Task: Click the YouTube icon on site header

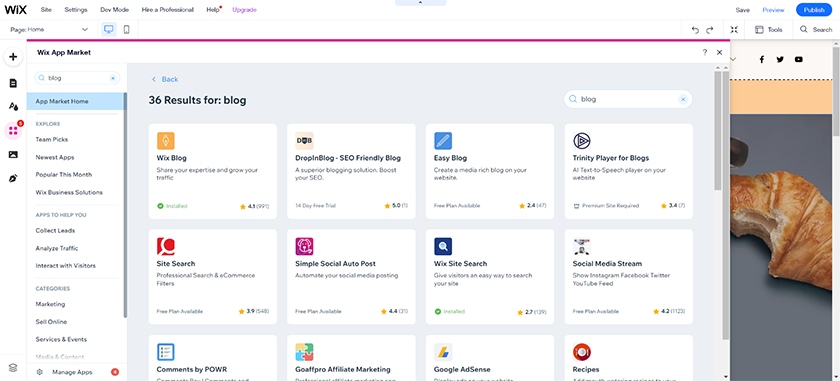Action: (799, 59)
